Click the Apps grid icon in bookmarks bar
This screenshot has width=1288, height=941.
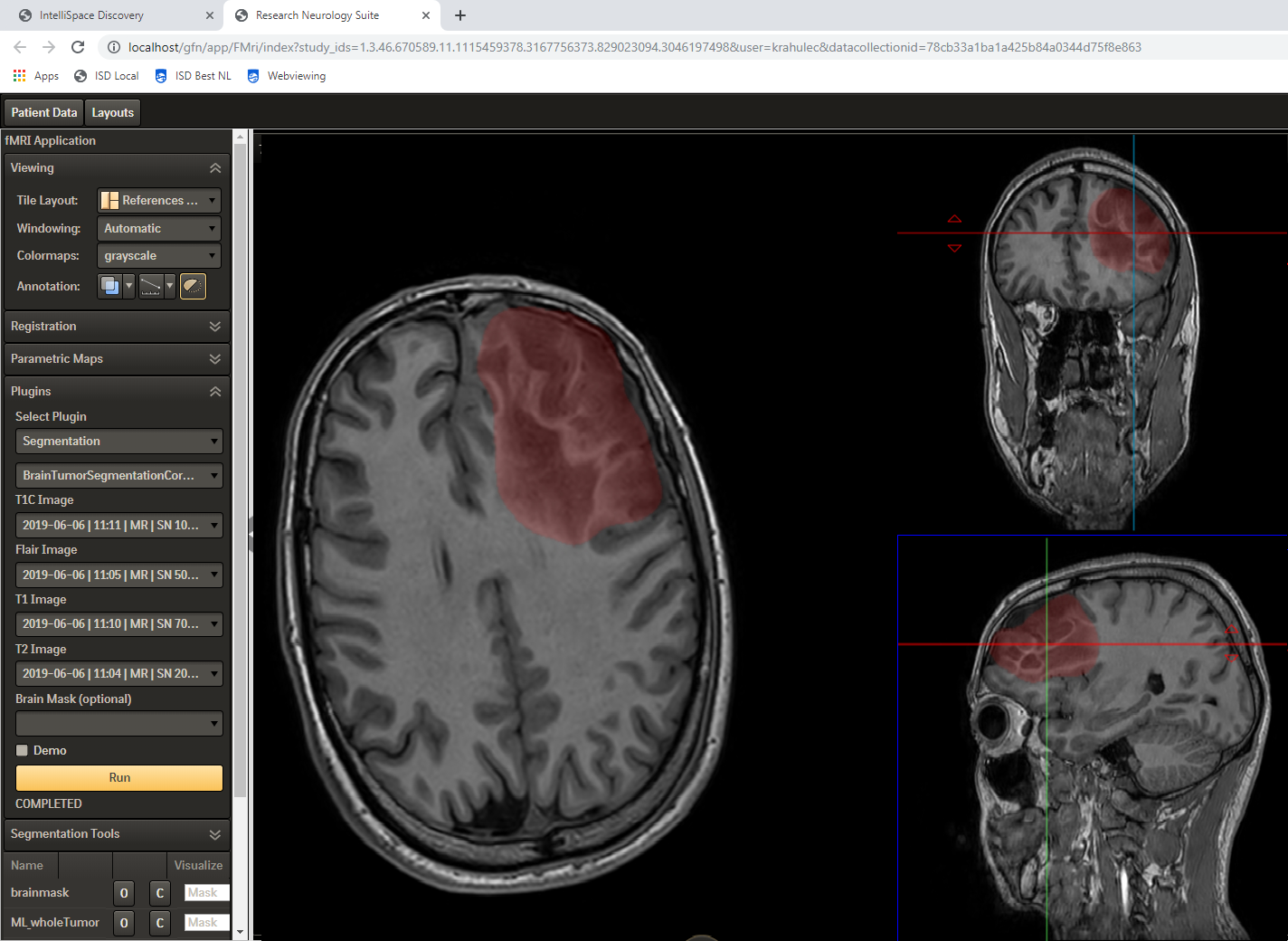click(x=19, y=76)
